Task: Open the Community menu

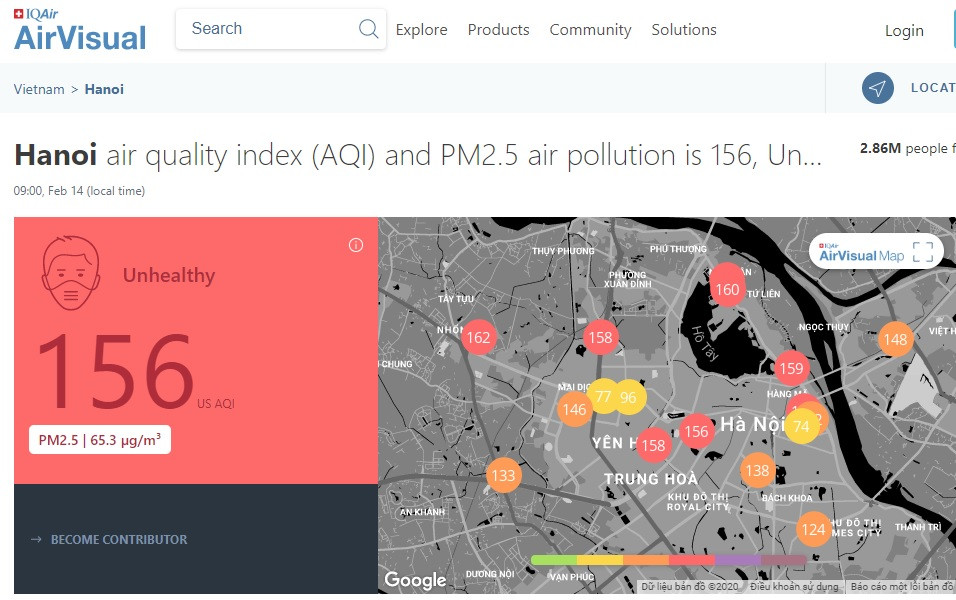Action: point(590,30)
